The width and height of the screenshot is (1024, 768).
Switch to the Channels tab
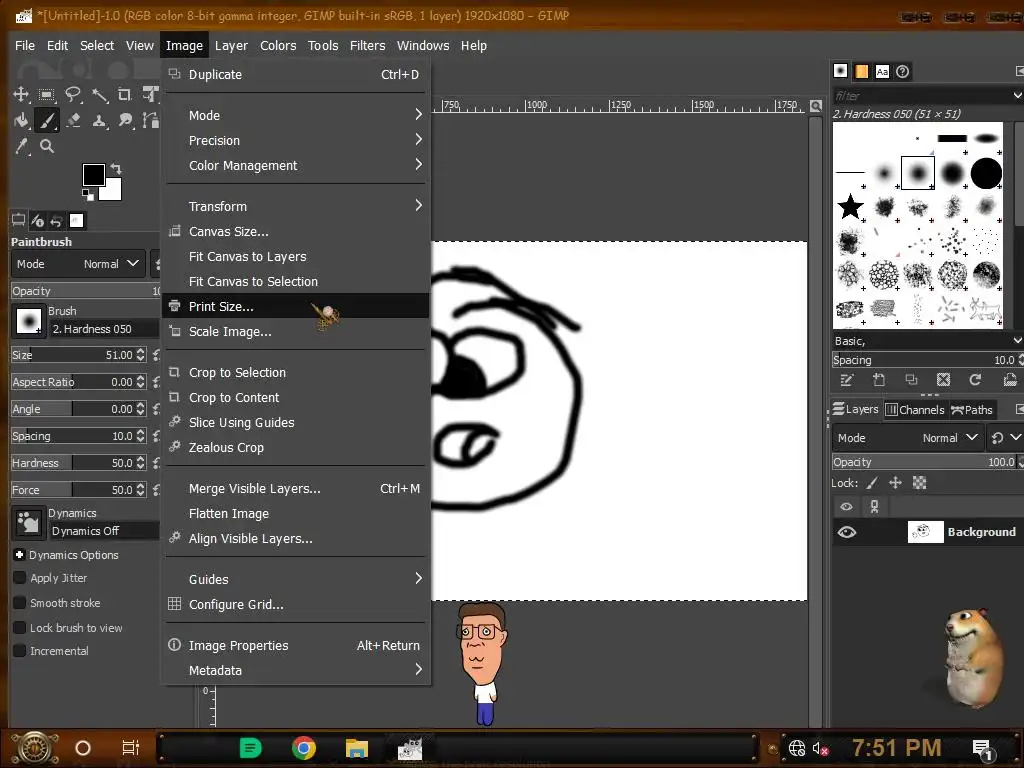[914, 409]
